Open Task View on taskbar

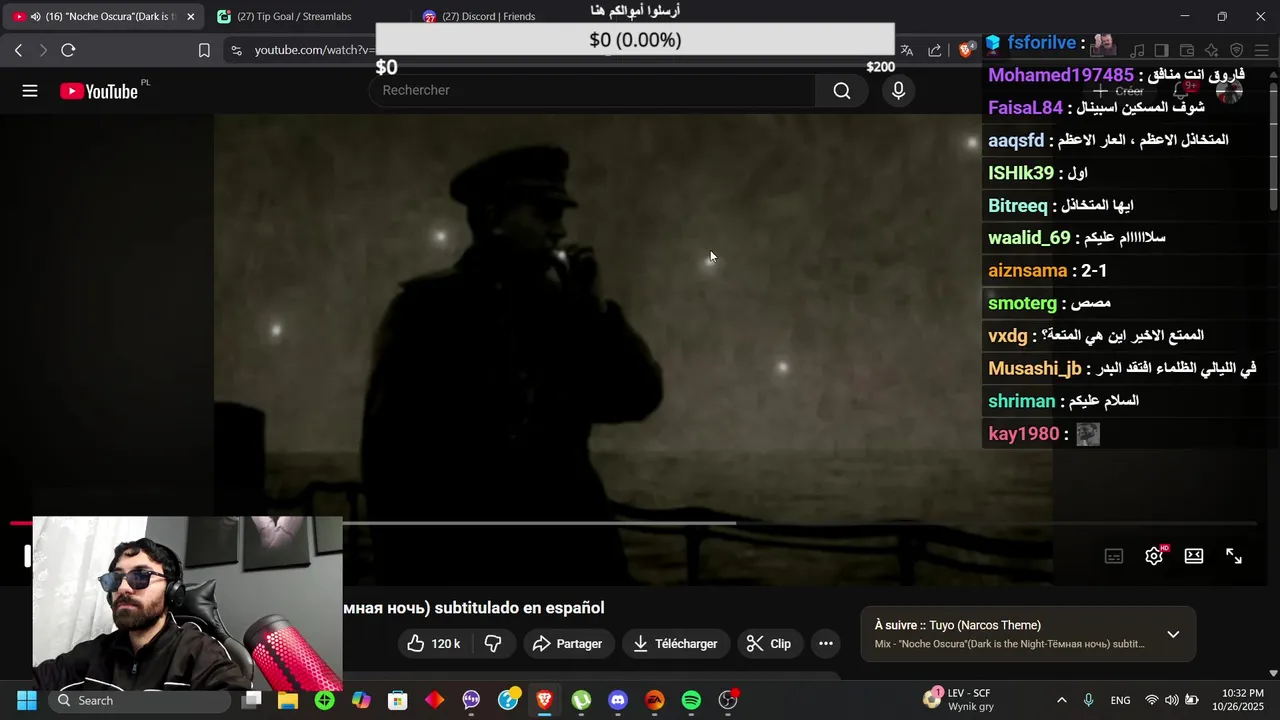252,700
